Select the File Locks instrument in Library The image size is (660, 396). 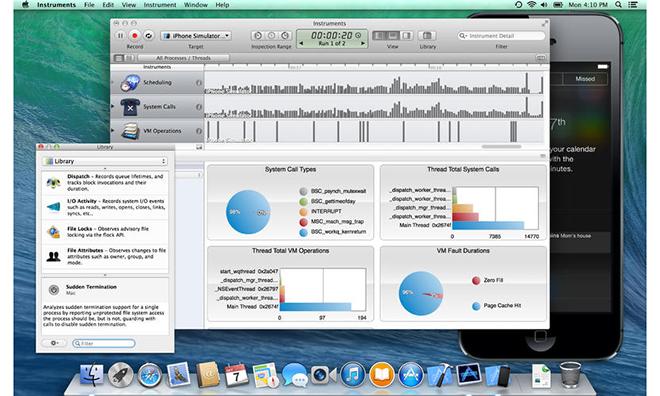tap(105, 232)
